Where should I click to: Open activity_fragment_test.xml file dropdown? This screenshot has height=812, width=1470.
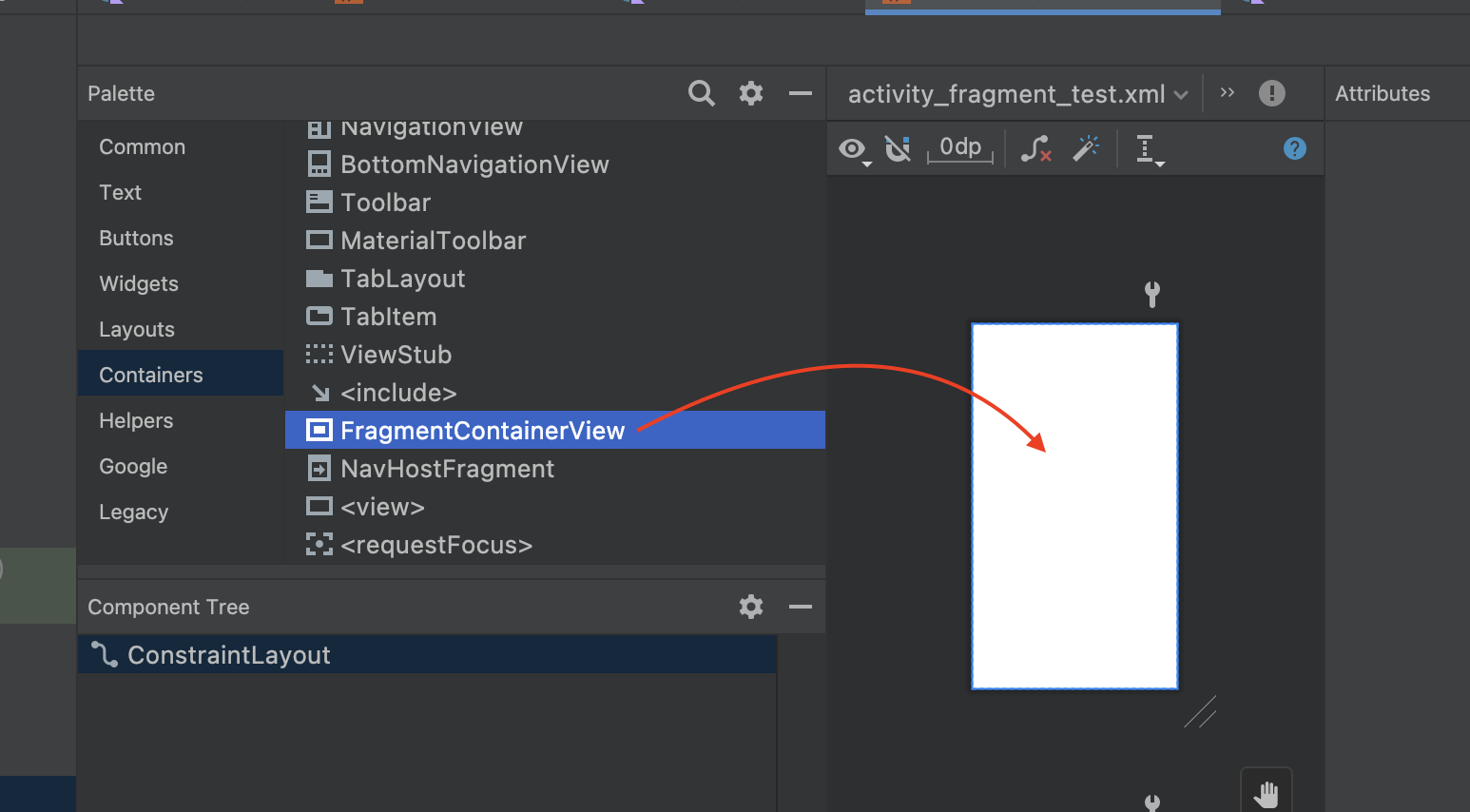point(1017,94)
